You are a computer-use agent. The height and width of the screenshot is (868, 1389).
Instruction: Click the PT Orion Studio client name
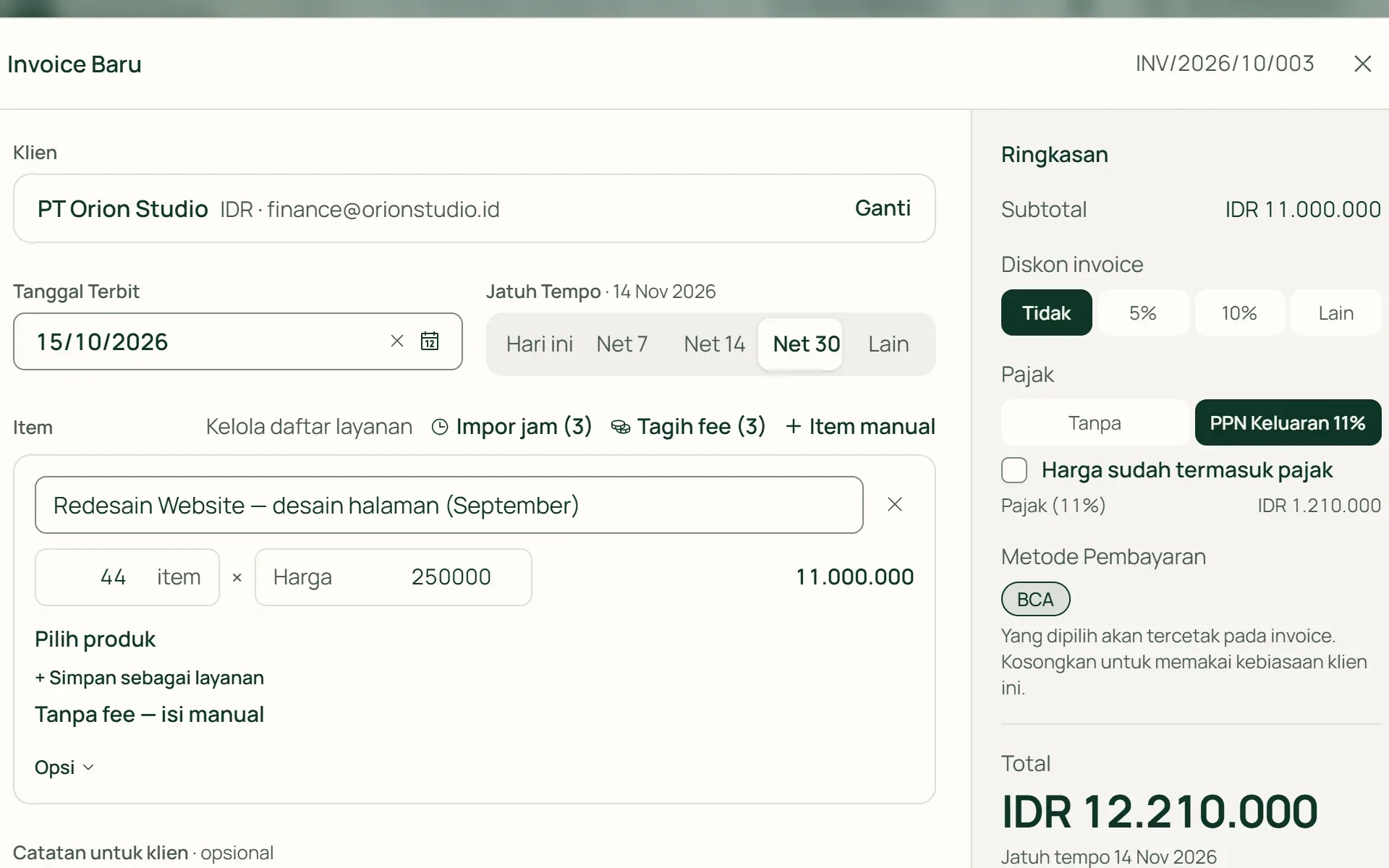123,209
